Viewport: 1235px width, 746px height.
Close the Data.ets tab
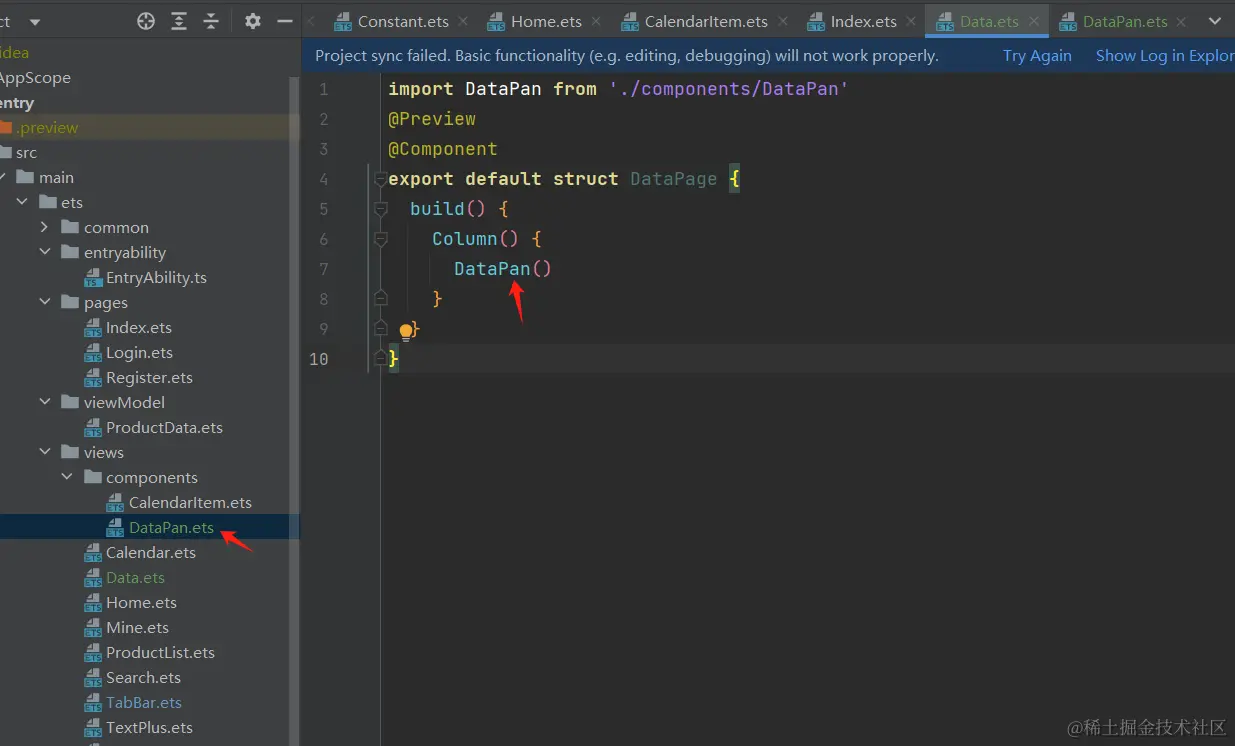click(1035, 21)
